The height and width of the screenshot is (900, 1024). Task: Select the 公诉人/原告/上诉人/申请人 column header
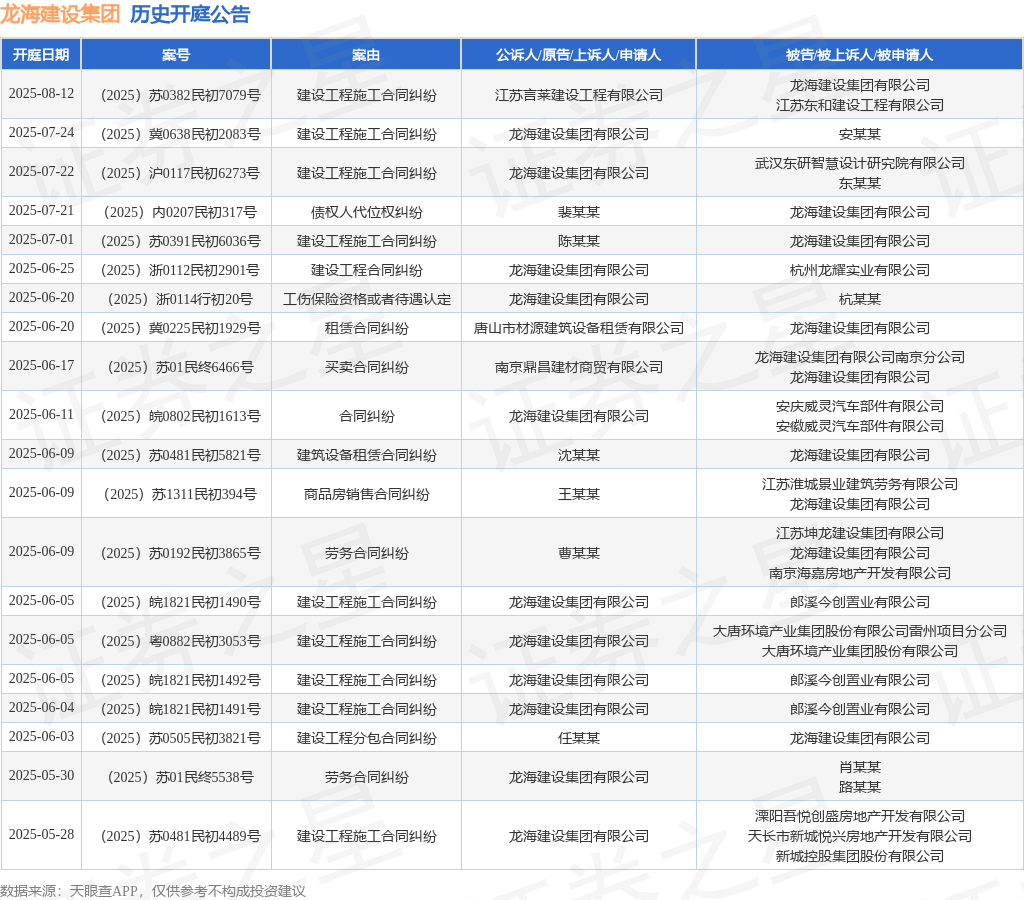579,55
